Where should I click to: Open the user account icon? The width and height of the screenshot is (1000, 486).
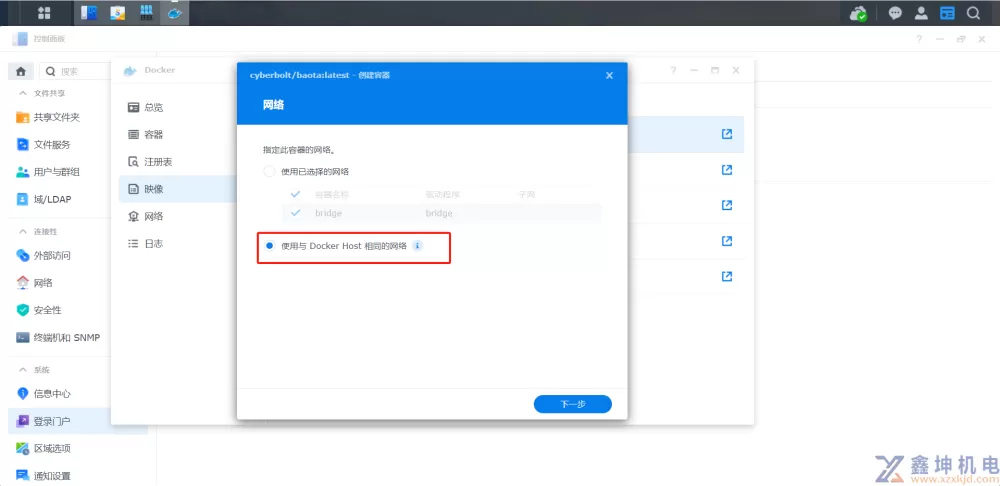click(921, 13)
